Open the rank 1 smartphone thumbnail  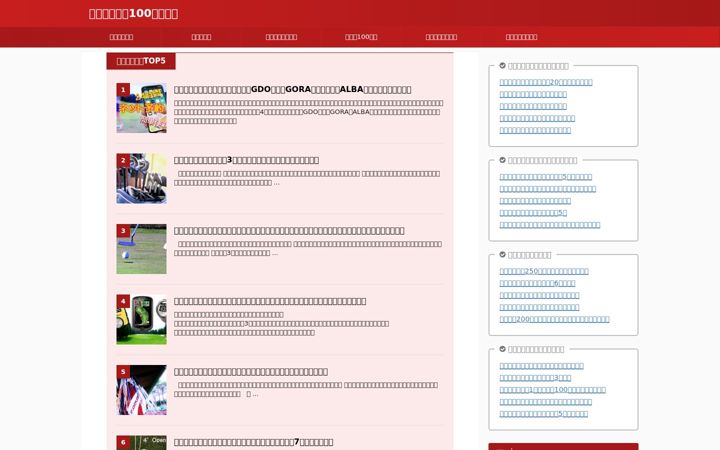click(141, 108)
